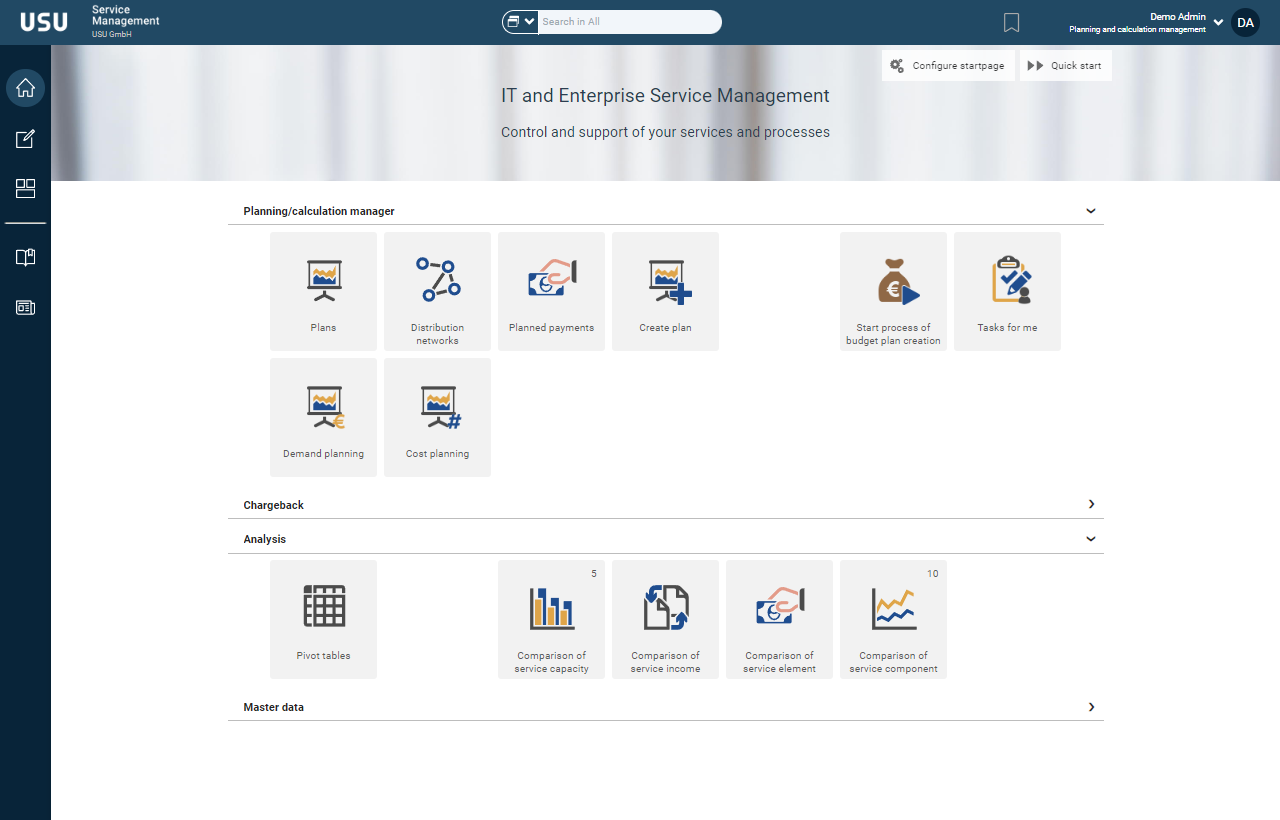Click the Create plan tile
Viewport: 1280px width, 820px height.
[x=665, y=291]
